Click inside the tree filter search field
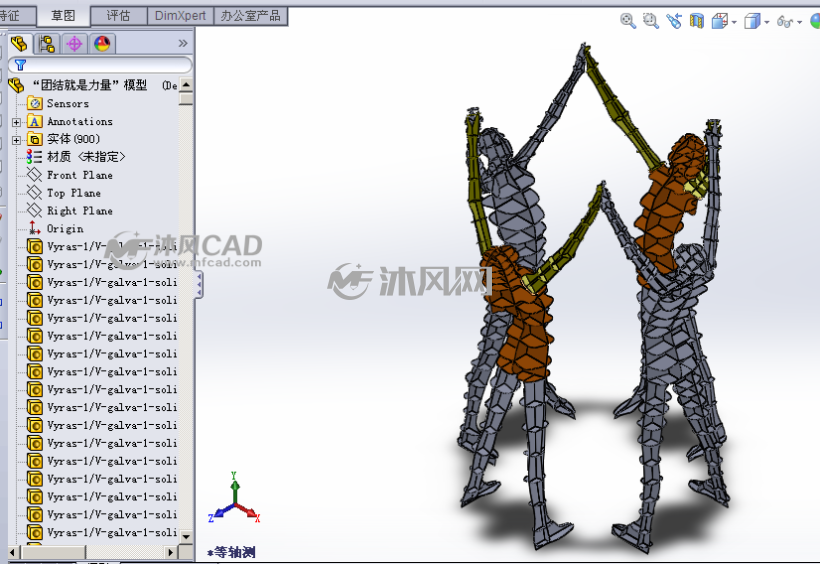 tap(100, 65)
